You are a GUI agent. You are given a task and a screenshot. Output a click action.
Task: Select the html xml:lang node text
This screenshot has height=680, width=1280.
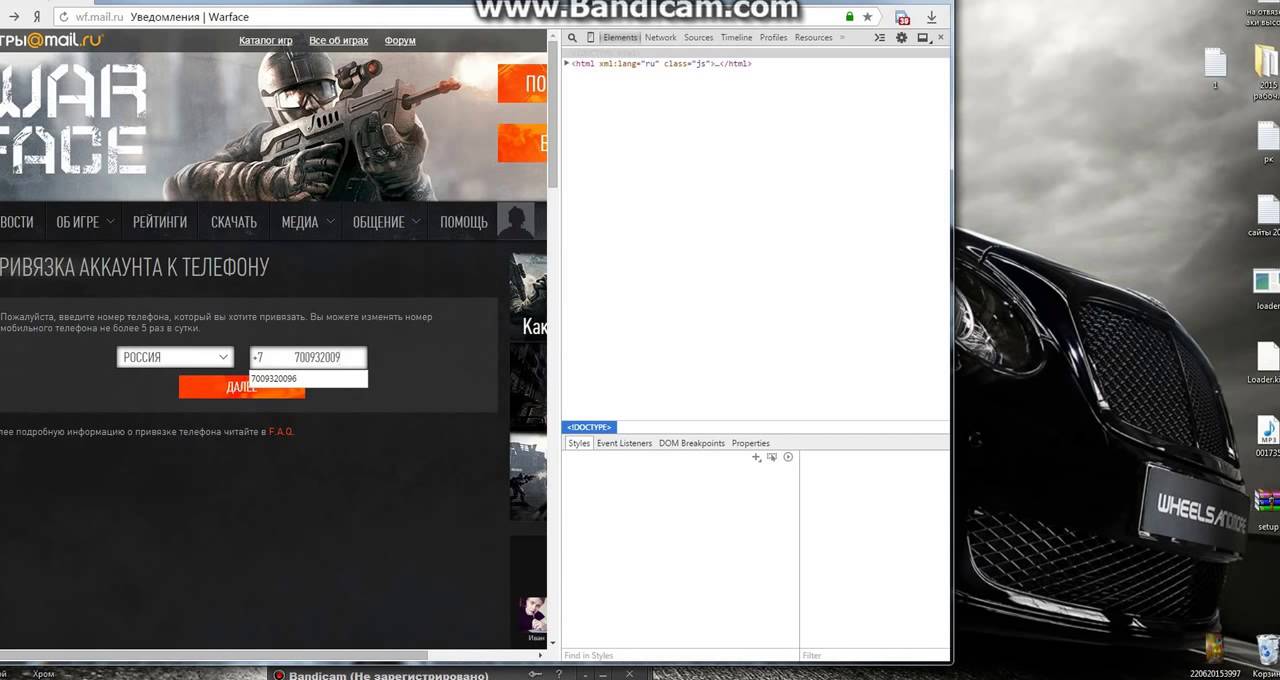click(661, 63)
